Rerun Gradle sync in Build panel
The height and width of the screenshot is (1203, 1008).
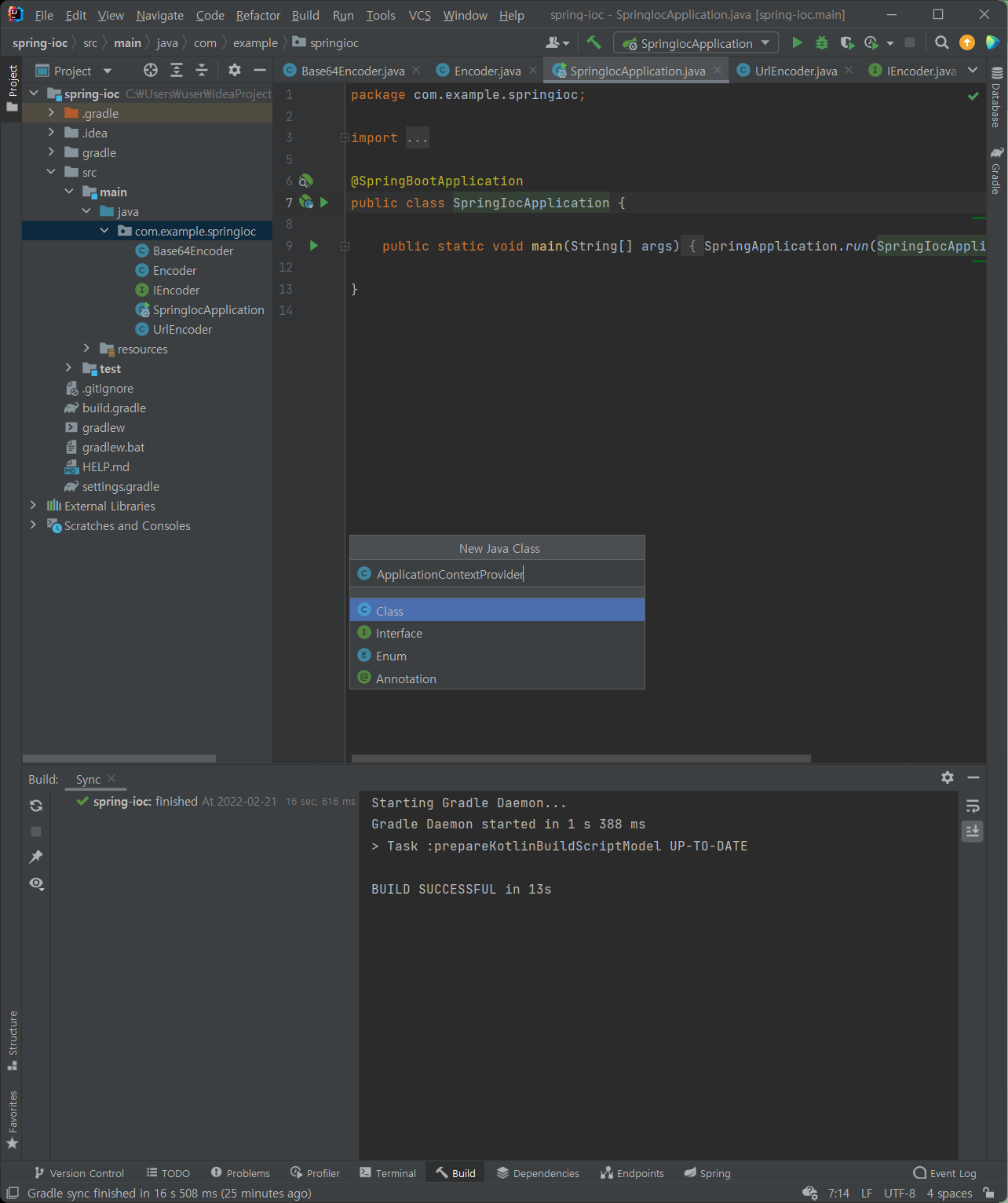click(x=36, y=806)
